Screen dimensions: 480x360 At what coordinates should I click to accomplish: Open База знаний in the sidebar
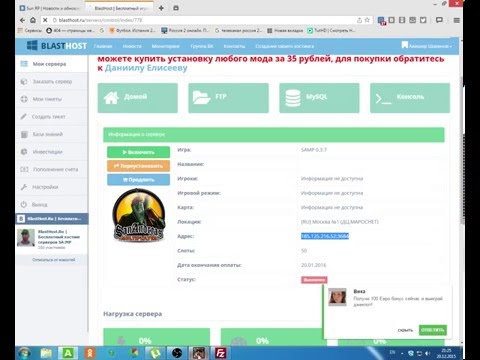pyautogui.click(x=52, y=134)
